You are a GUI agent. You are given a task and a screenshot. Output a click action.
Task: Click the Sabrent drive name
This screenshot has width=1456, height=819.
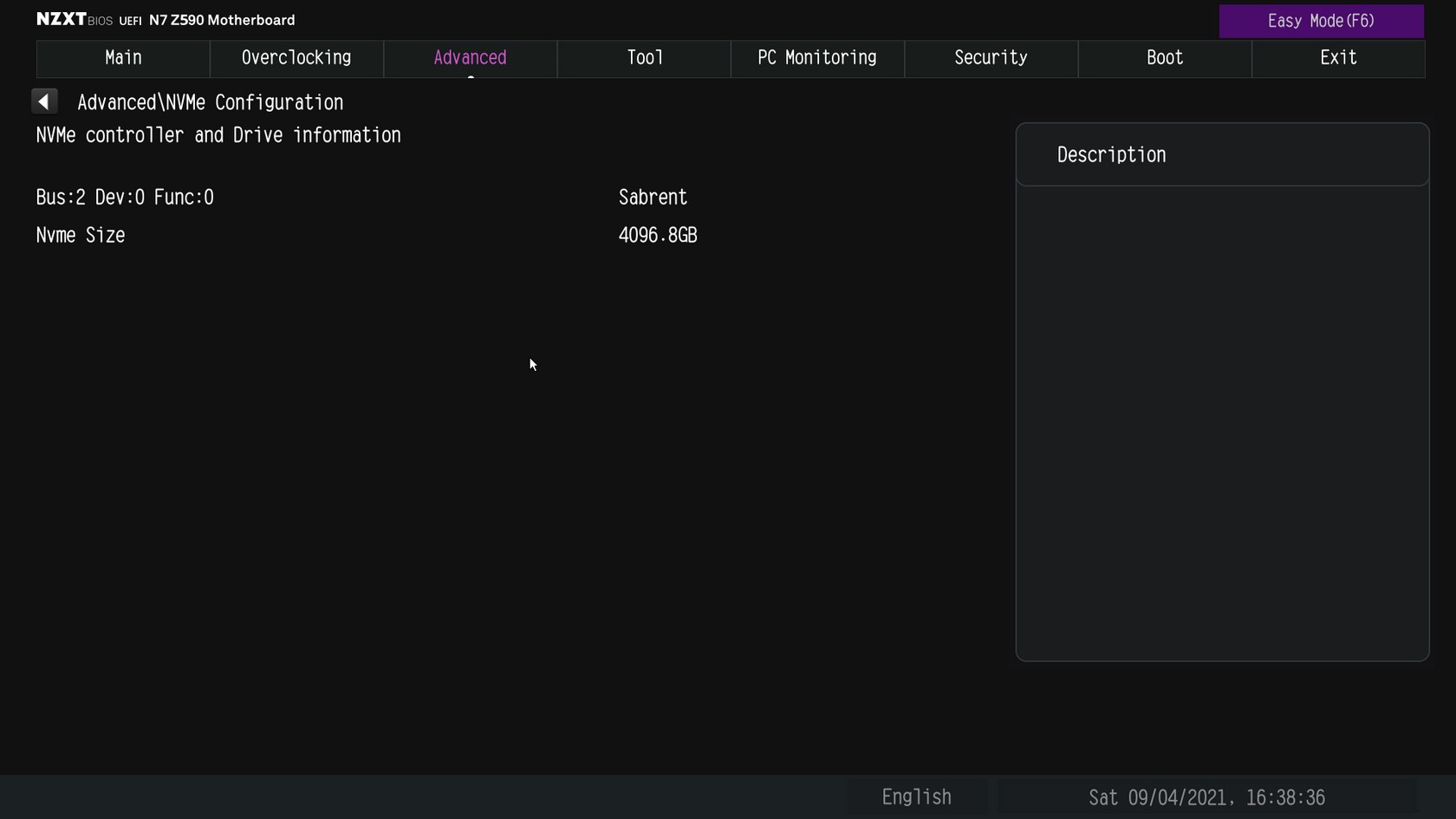pos(653,198)
